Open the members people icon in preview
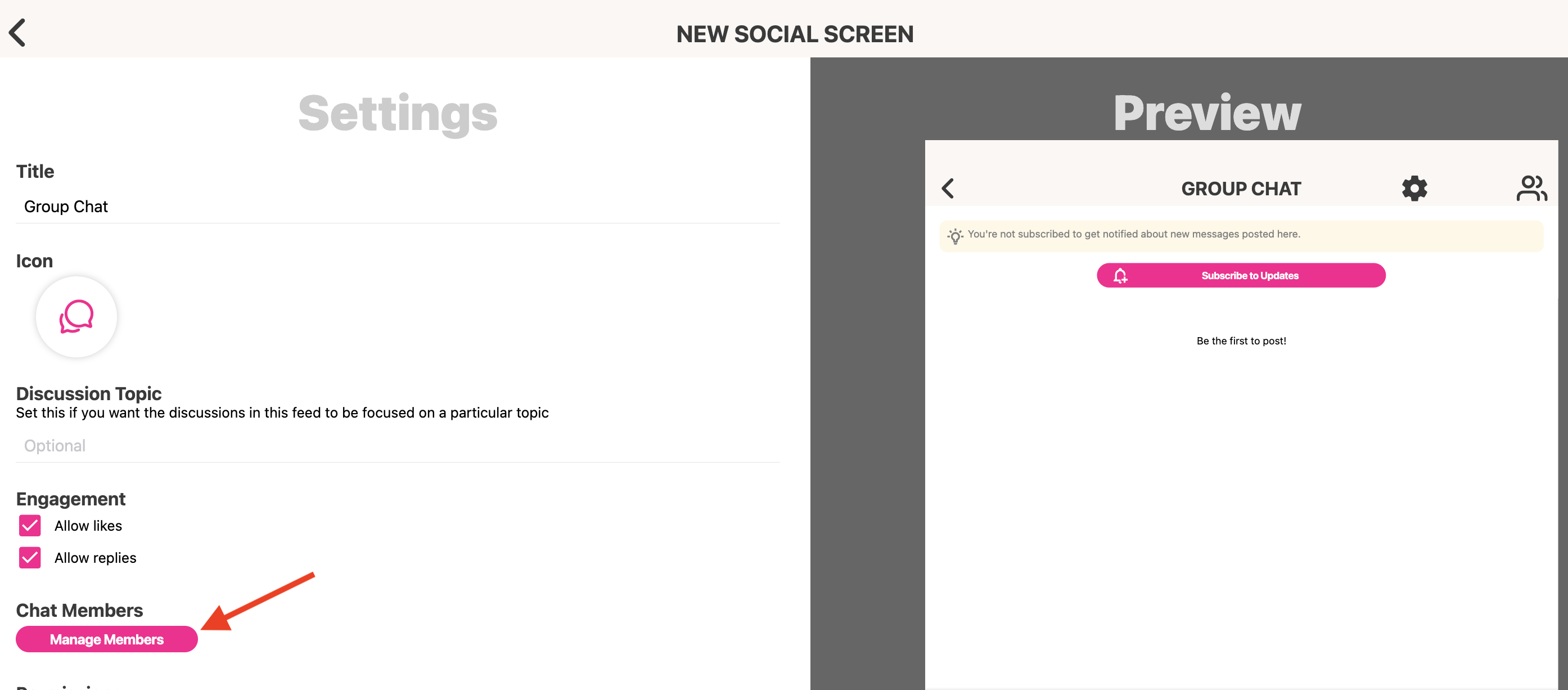Screen dimensions: 1568x690 point(1531,188)
